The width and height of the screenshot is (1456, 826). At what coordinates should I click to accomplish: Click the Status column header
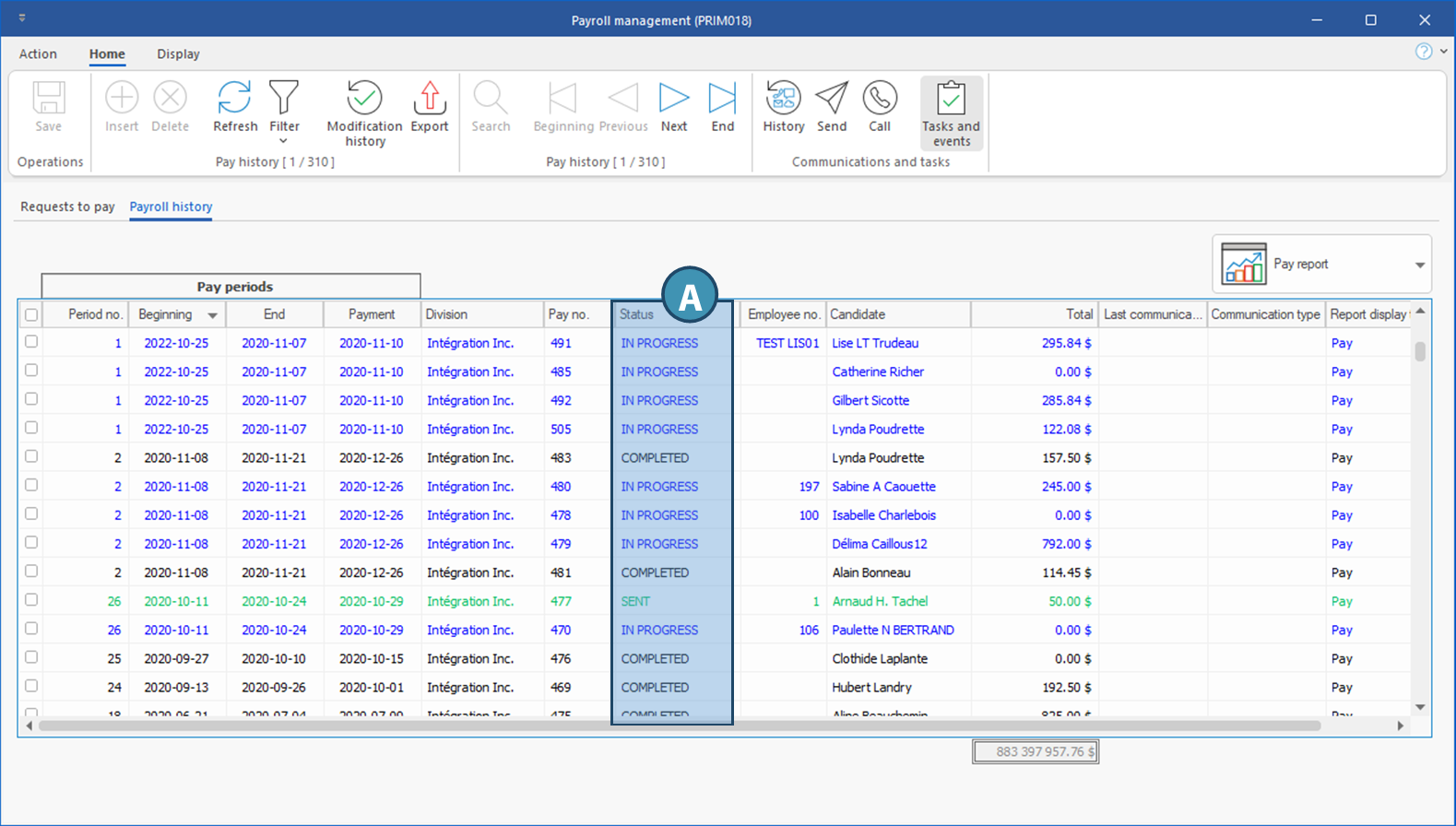click(x=637, y=314)
